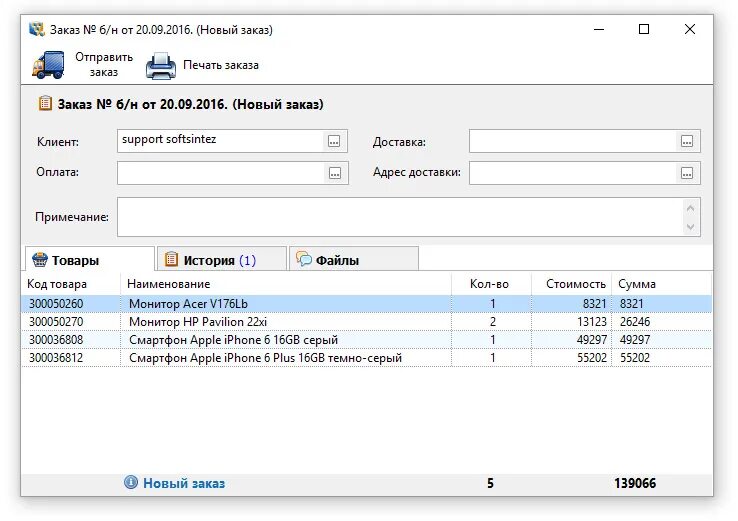Screen dimensions: 738x521
Task: Switch to the Товары tab
Action: click(90, 259)
